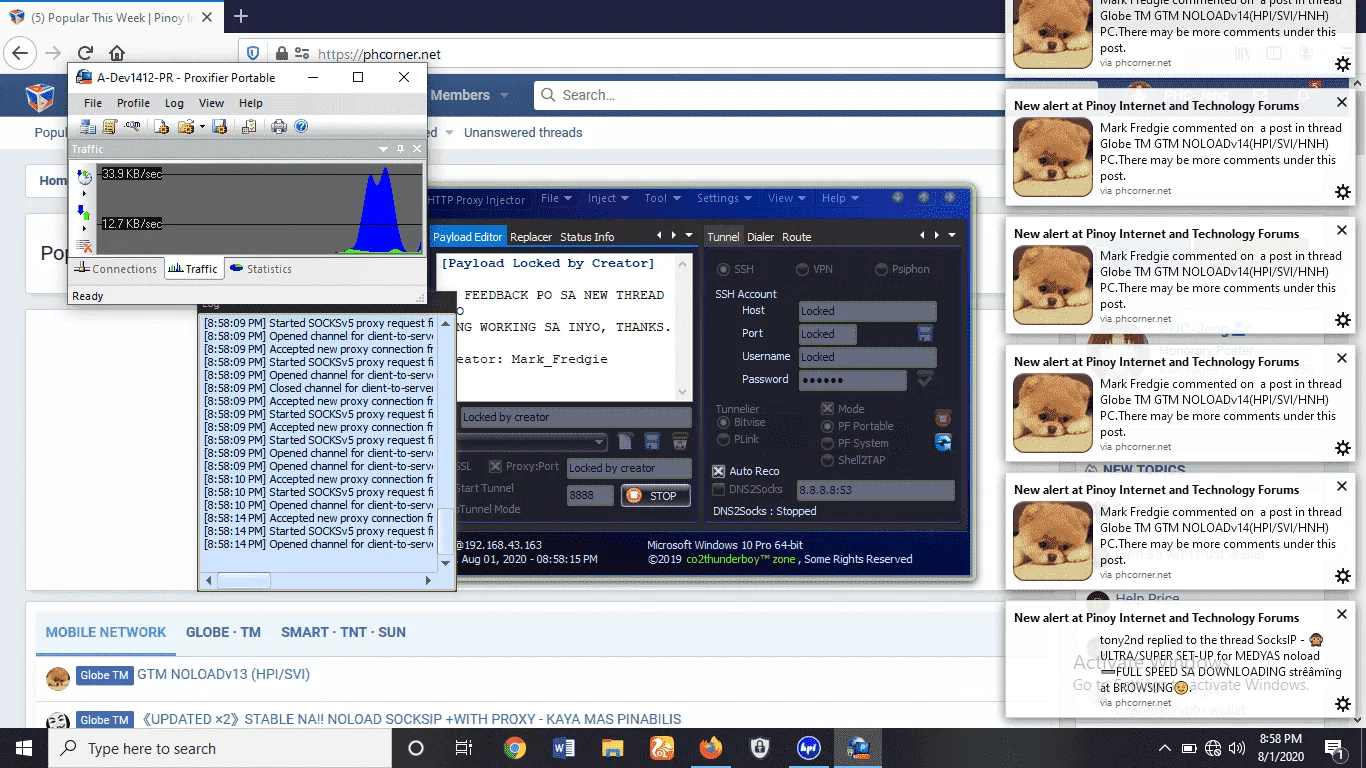Open Firefox from the taskbar
Image resolution: width=1366 pixels, height=768 pixels.
(x=710, y=748)
